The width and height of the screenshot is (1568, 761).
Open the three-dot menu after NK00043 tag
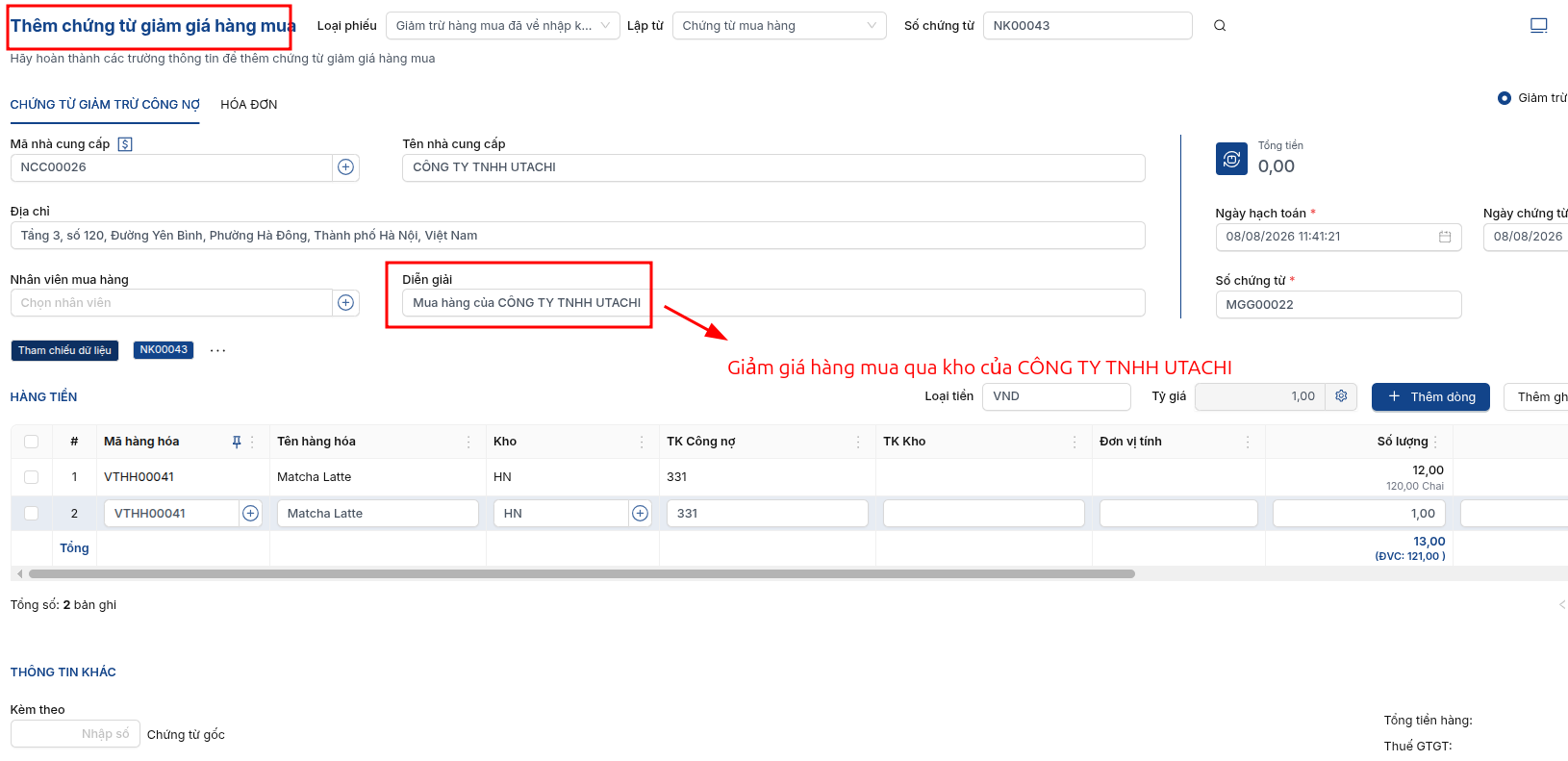pyautogui.click(x=218, y=350)
